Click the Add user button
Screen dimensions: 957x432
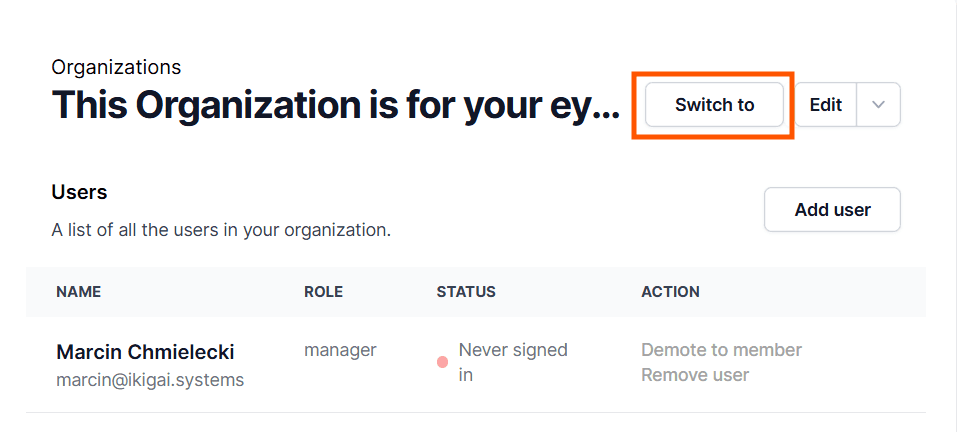(x=832, y=210)
